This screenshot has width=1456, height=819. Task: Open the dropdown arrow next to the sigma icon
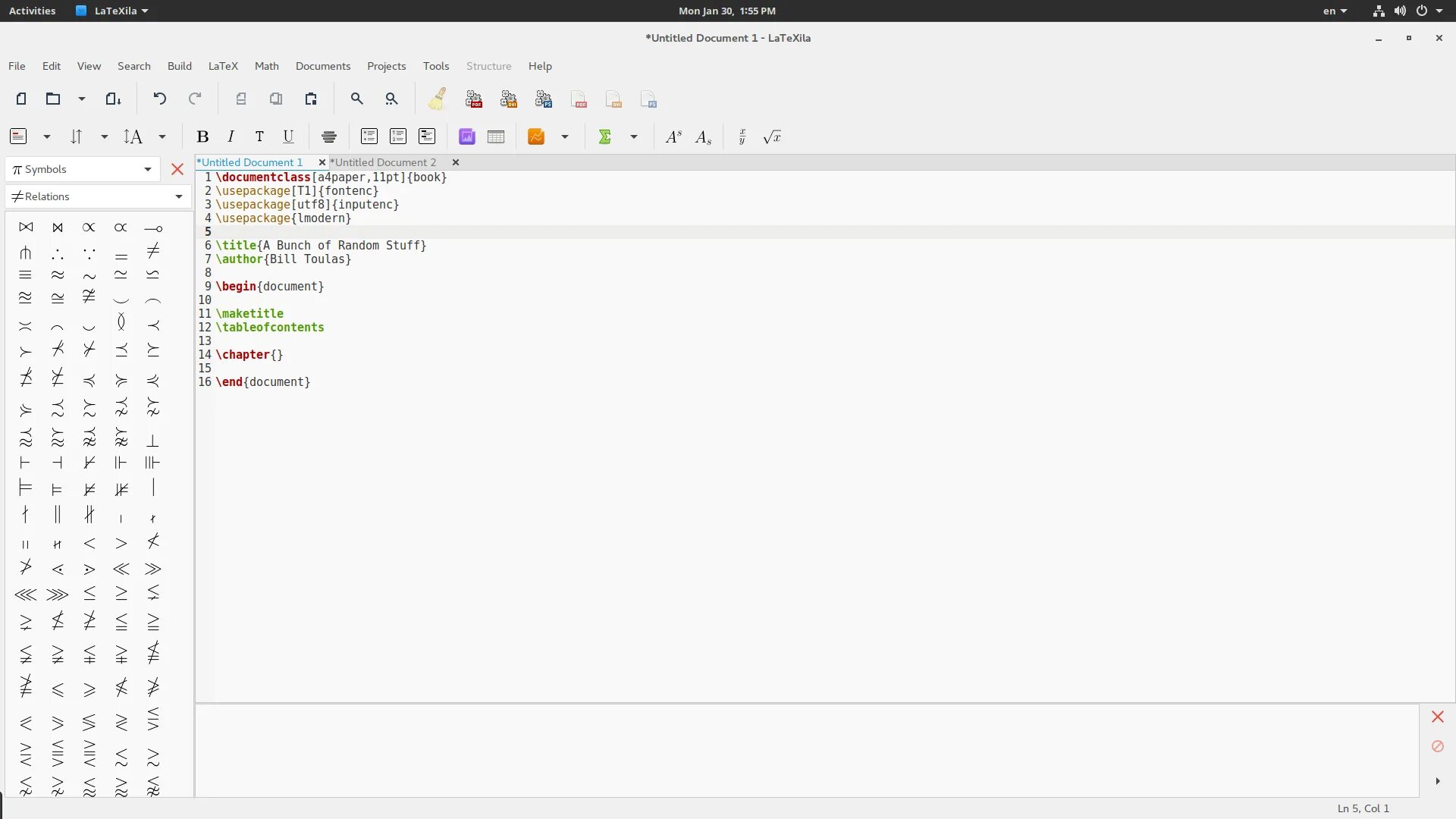pos(634,137)
